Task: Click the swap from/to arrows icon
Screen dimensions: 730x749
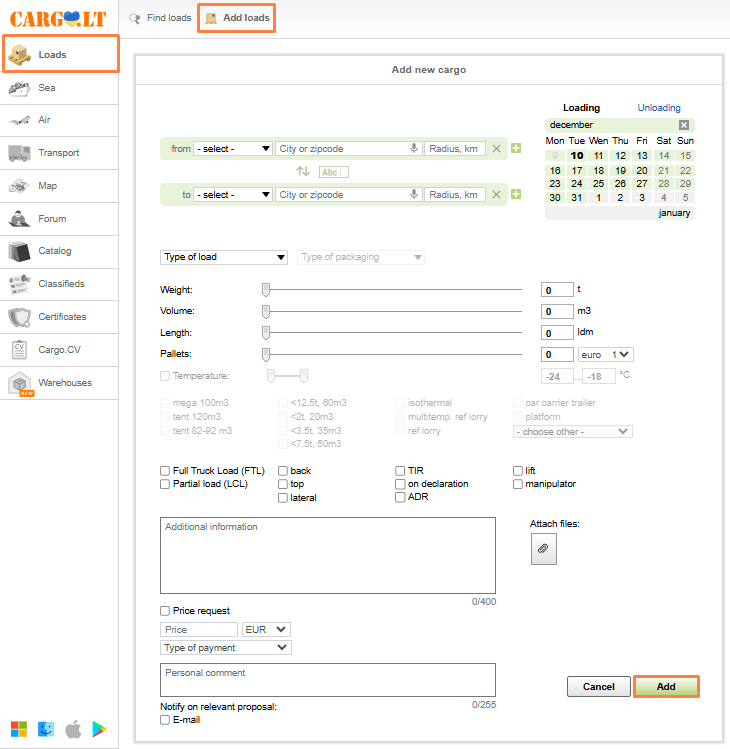Action: [x=303, y=171]
